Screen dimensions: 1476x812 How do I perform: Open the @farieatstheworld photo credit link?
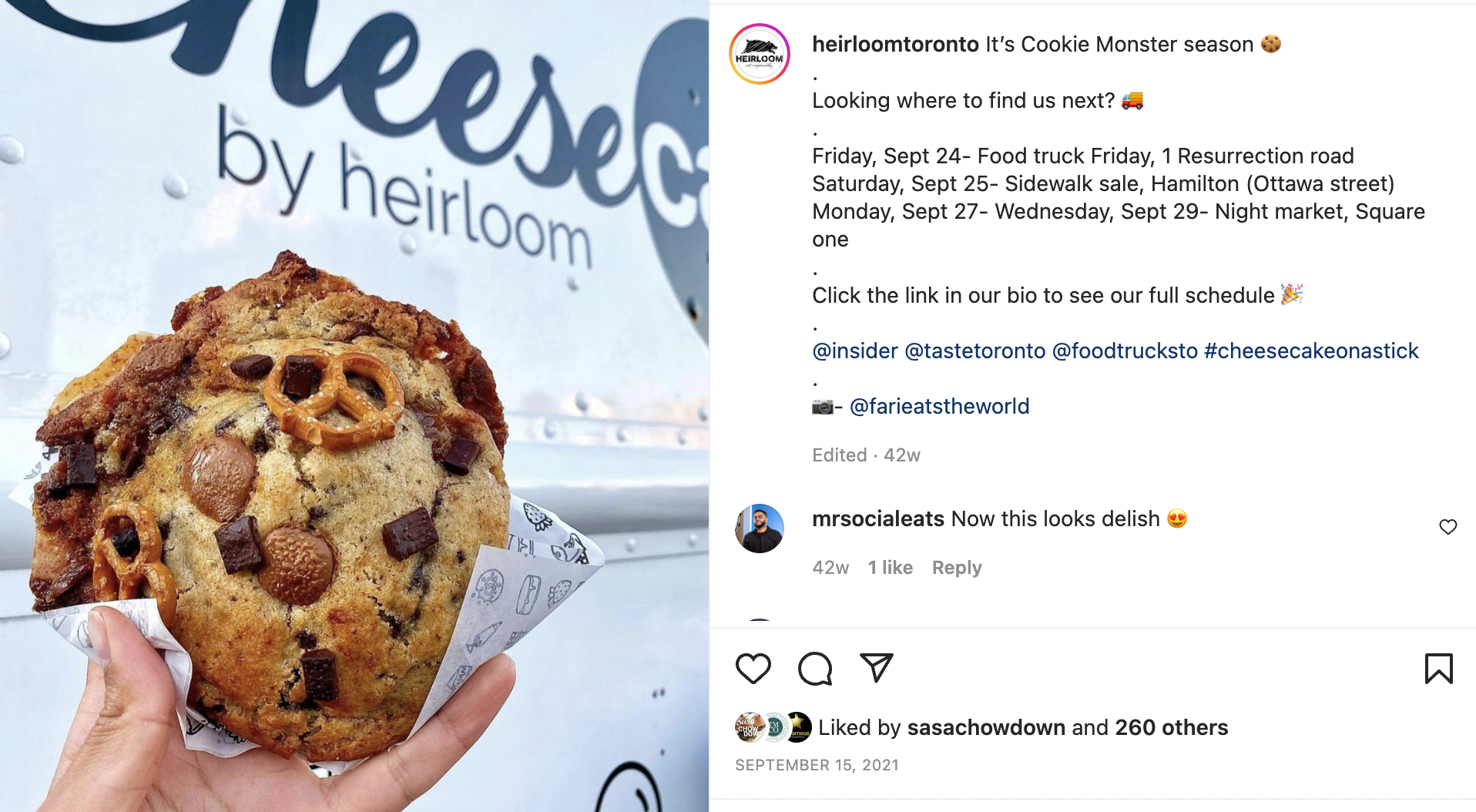[939, 406]
